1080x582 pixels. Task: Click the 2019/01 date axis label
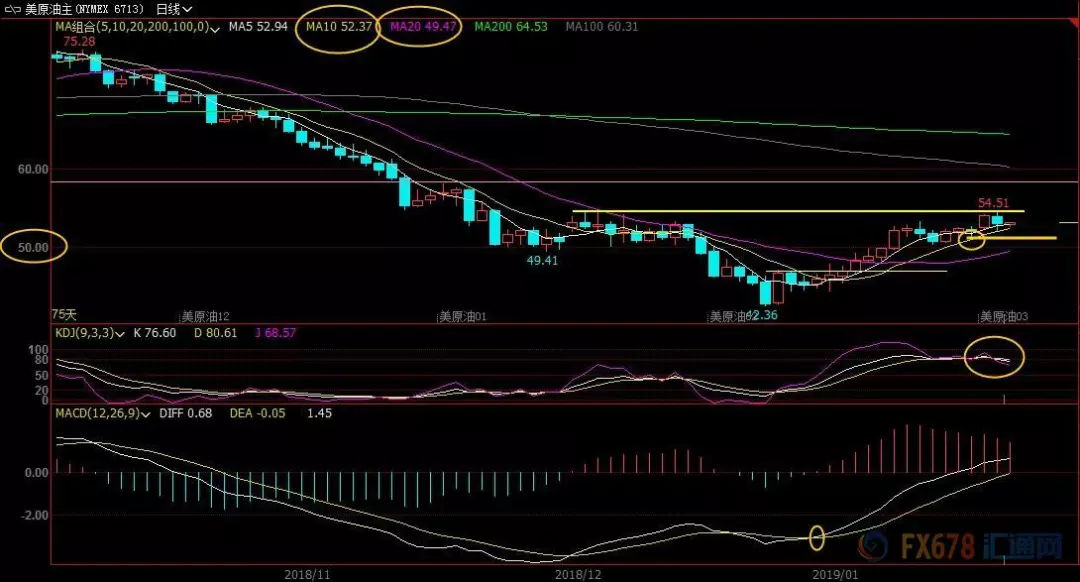(835, 574)
